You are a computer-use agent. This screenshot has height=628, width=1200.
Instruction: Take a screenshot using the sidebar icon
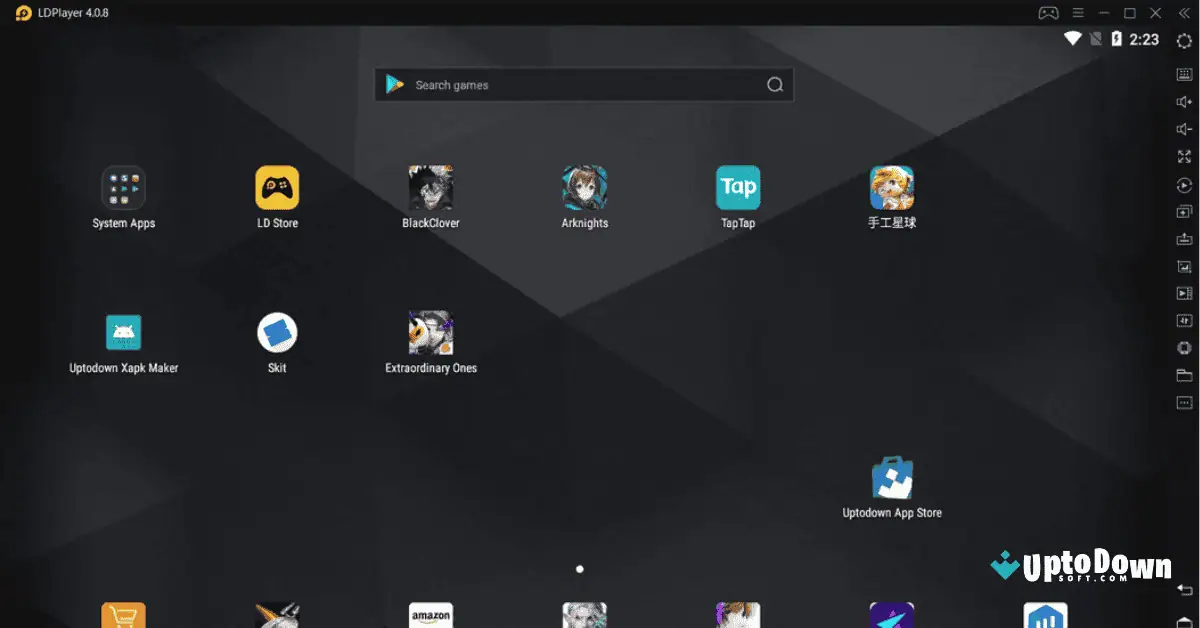coord(1184,266)
